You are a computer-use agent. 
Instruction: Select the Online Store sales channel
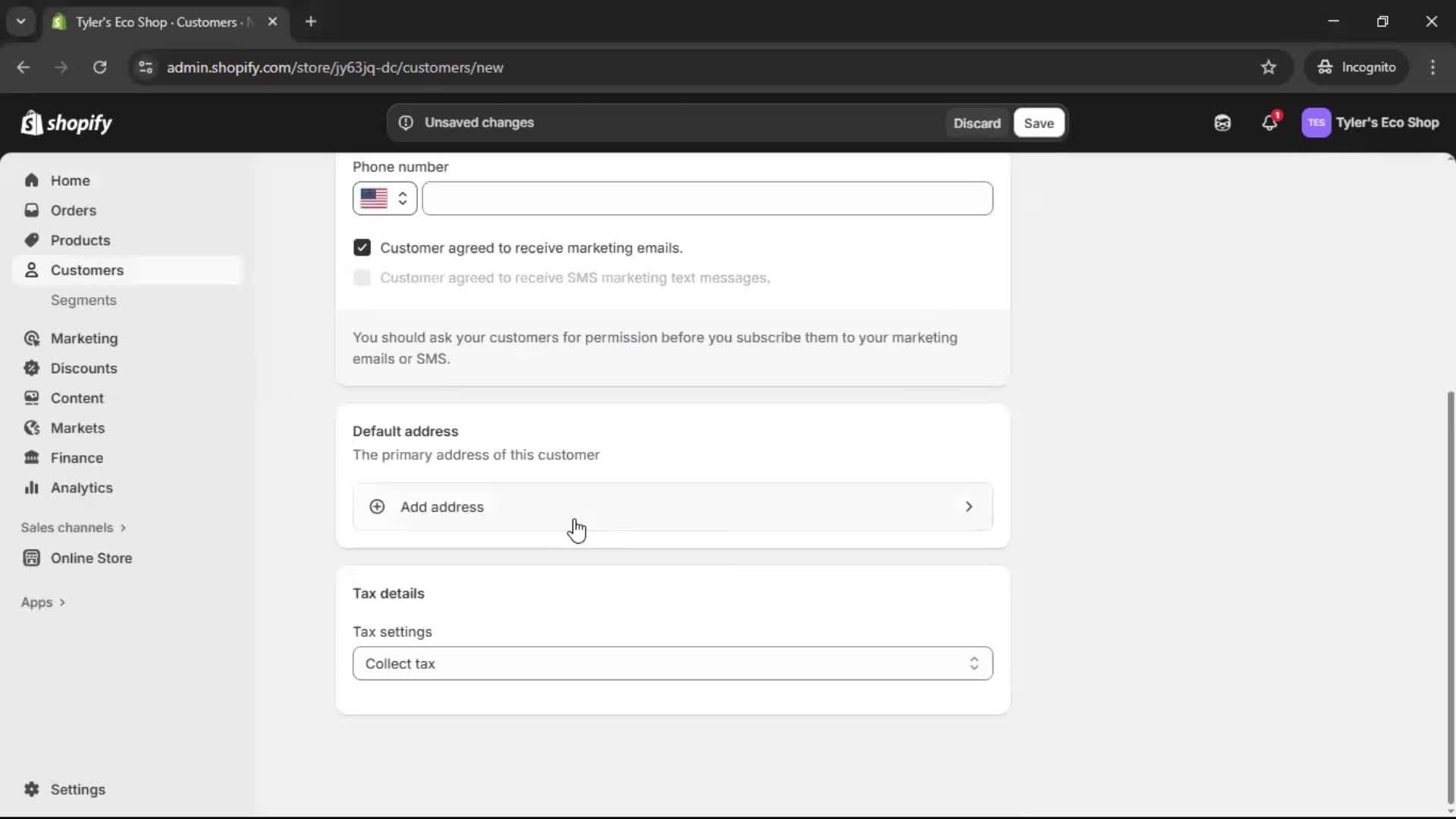pyautogui.click(x=89, y=557)
